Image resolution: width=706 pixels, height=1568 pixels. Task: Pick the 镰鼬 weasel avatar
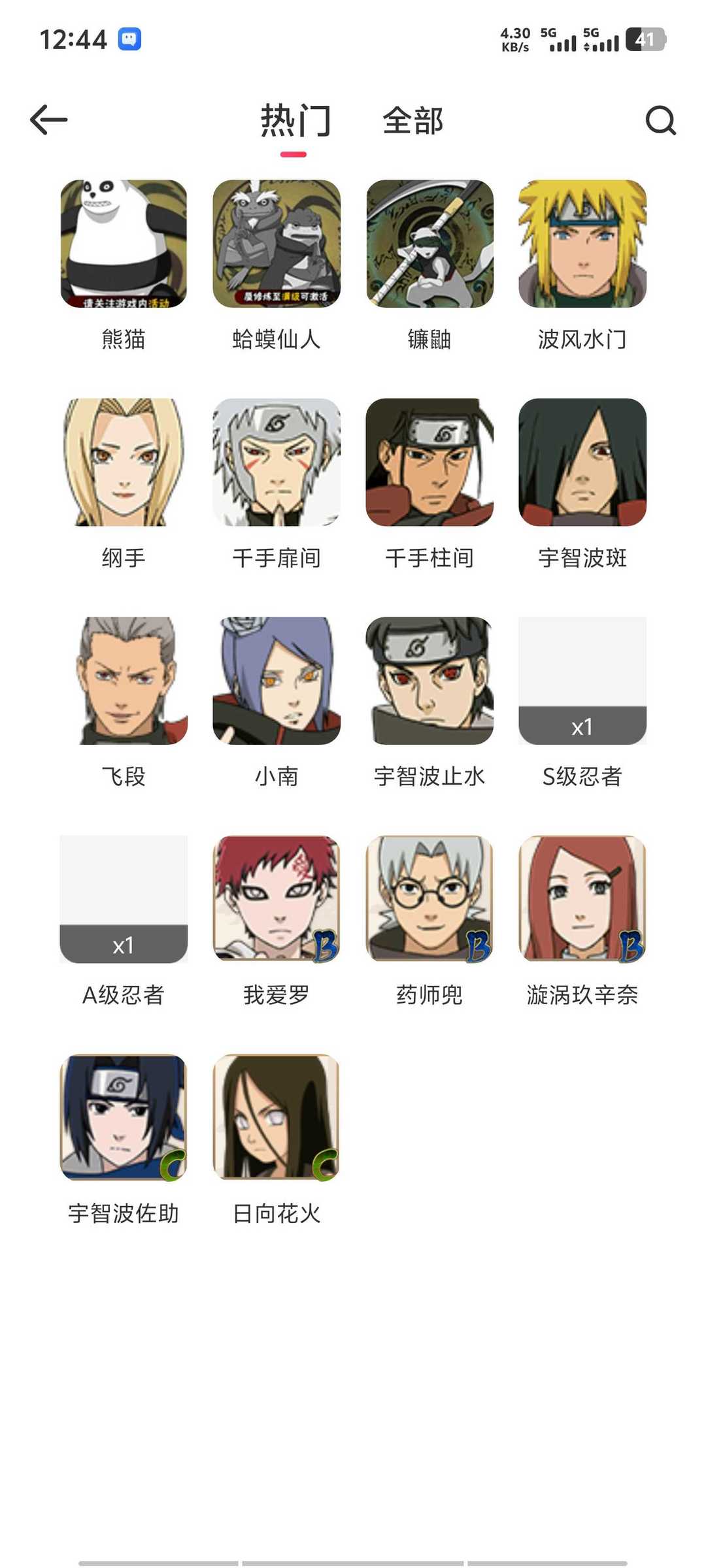coord(429,244)
